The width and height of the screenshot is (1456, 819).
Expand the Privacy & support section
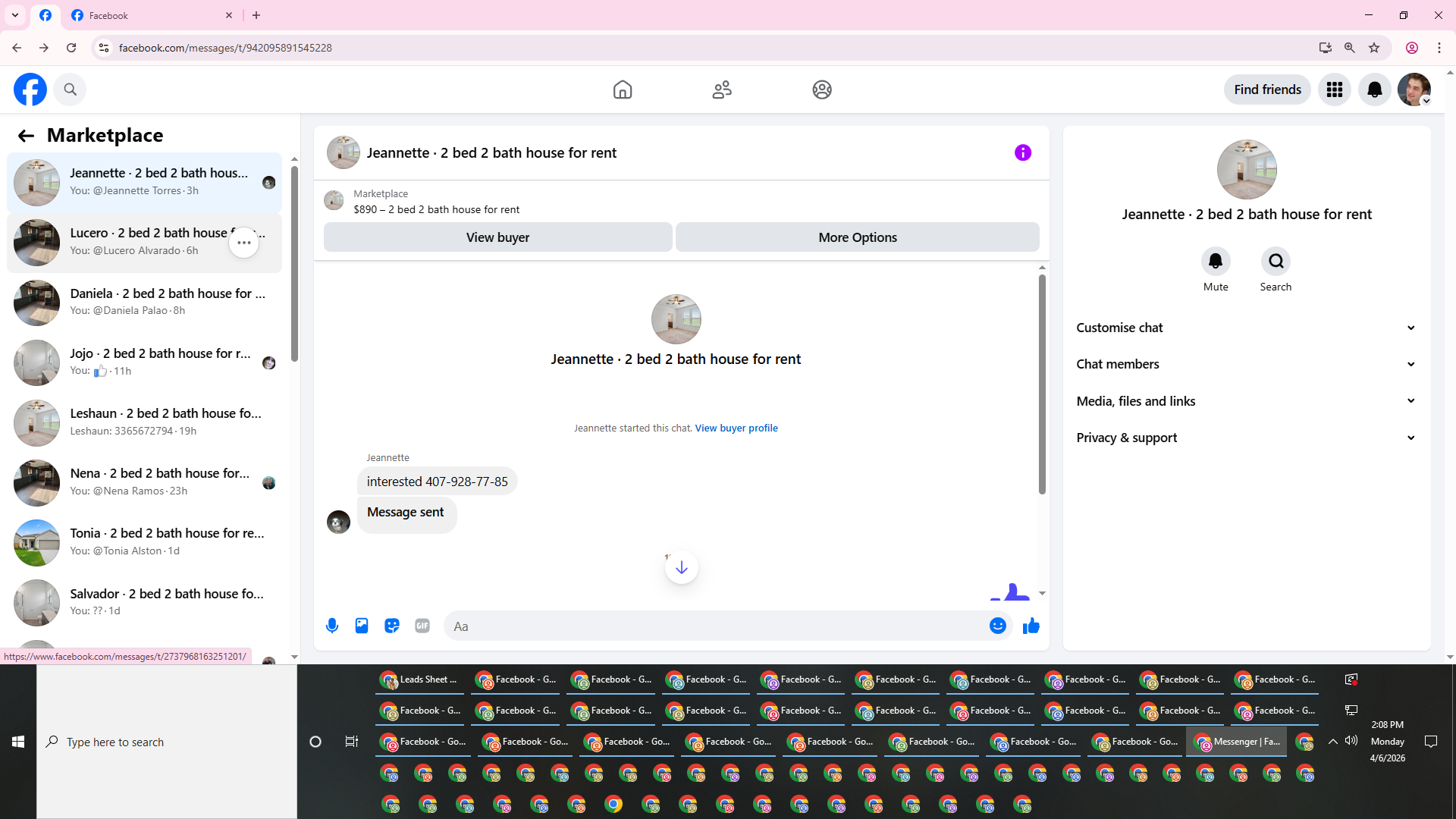(1247, 438)
